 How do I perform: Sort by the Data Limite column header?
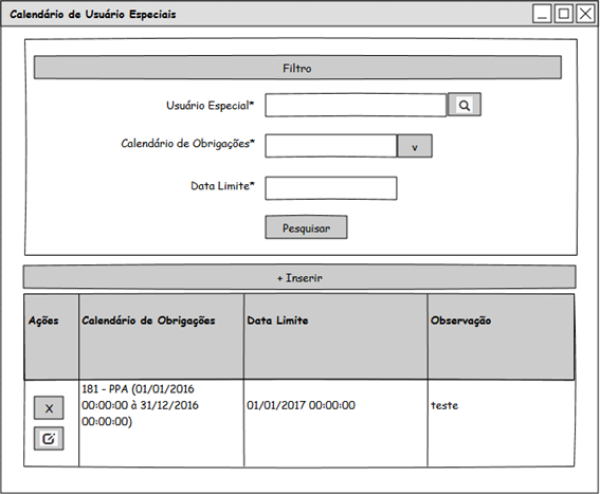coord(335,321)
